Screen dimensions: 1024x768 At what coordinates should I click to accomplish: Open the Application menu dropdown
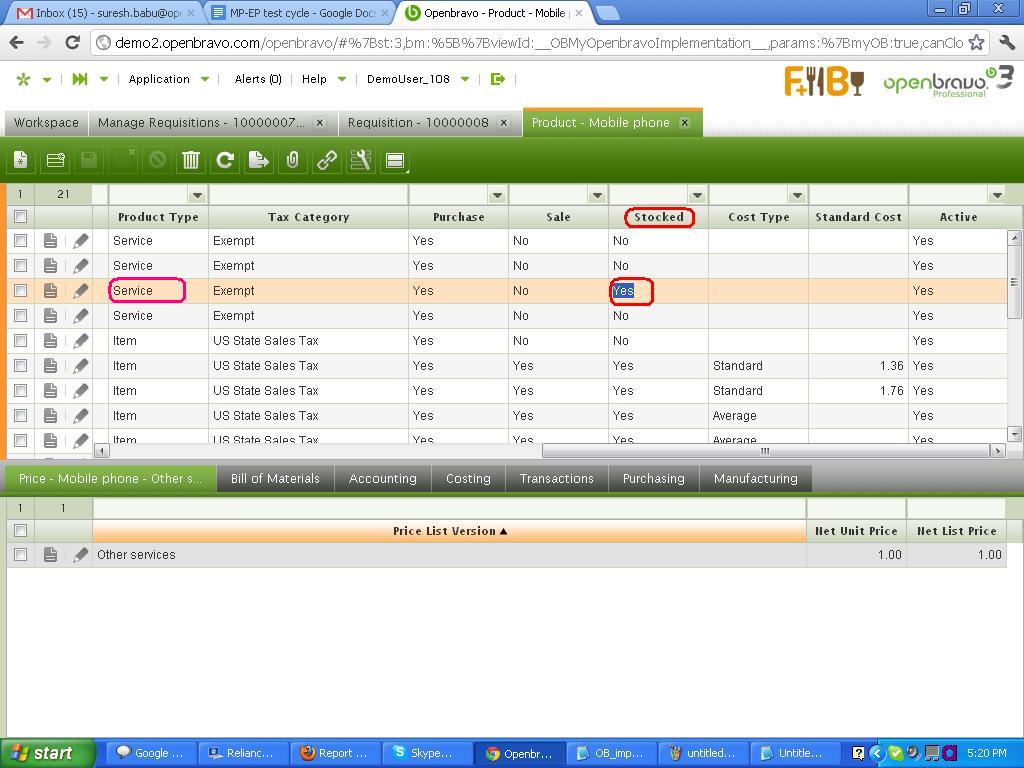coord(168,79)
